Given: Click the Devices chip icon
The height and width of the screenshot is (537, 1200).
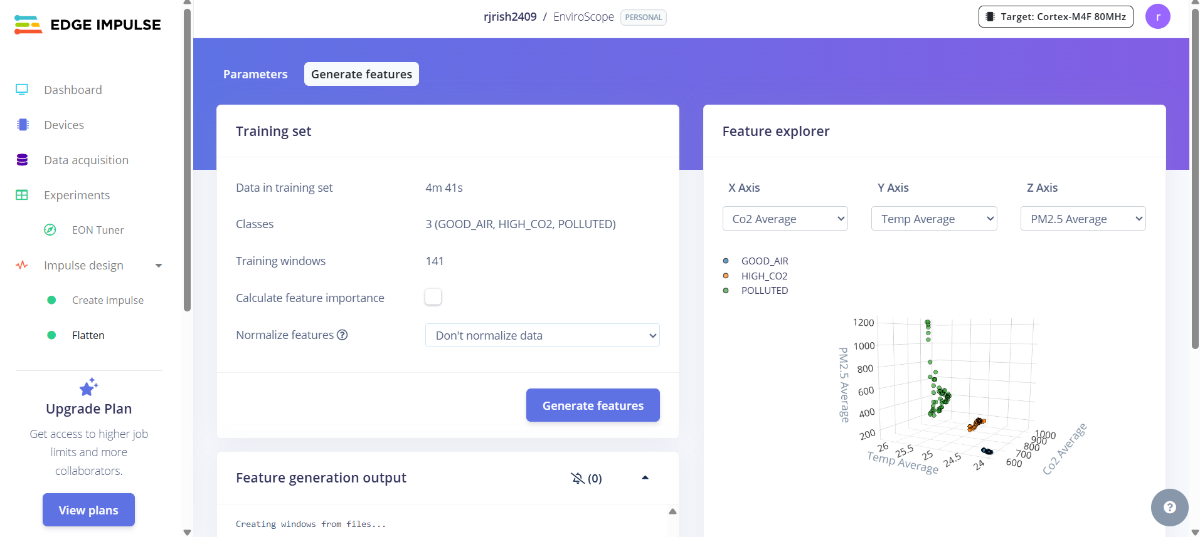Looking at the screenshot, I should click(22, 125).
